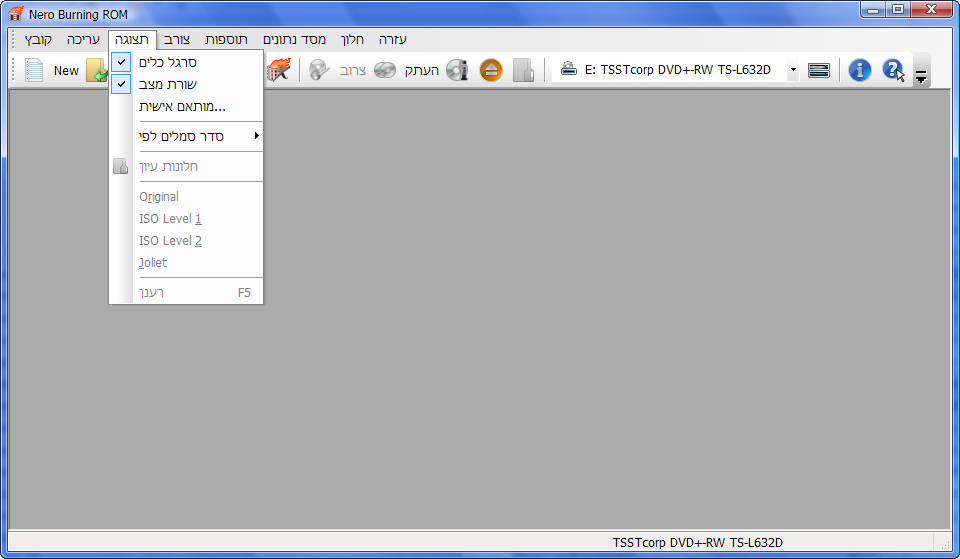
Task: Click the blue information icon
Action: tap(860, 70)
